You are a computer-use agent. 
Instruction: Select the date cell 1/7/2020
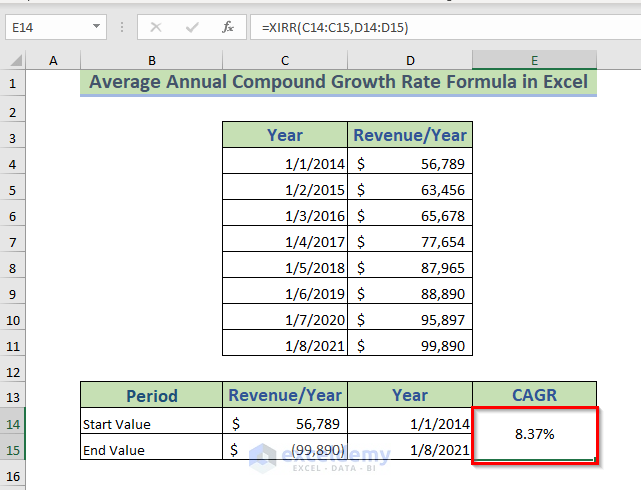[x=285, y=317]
